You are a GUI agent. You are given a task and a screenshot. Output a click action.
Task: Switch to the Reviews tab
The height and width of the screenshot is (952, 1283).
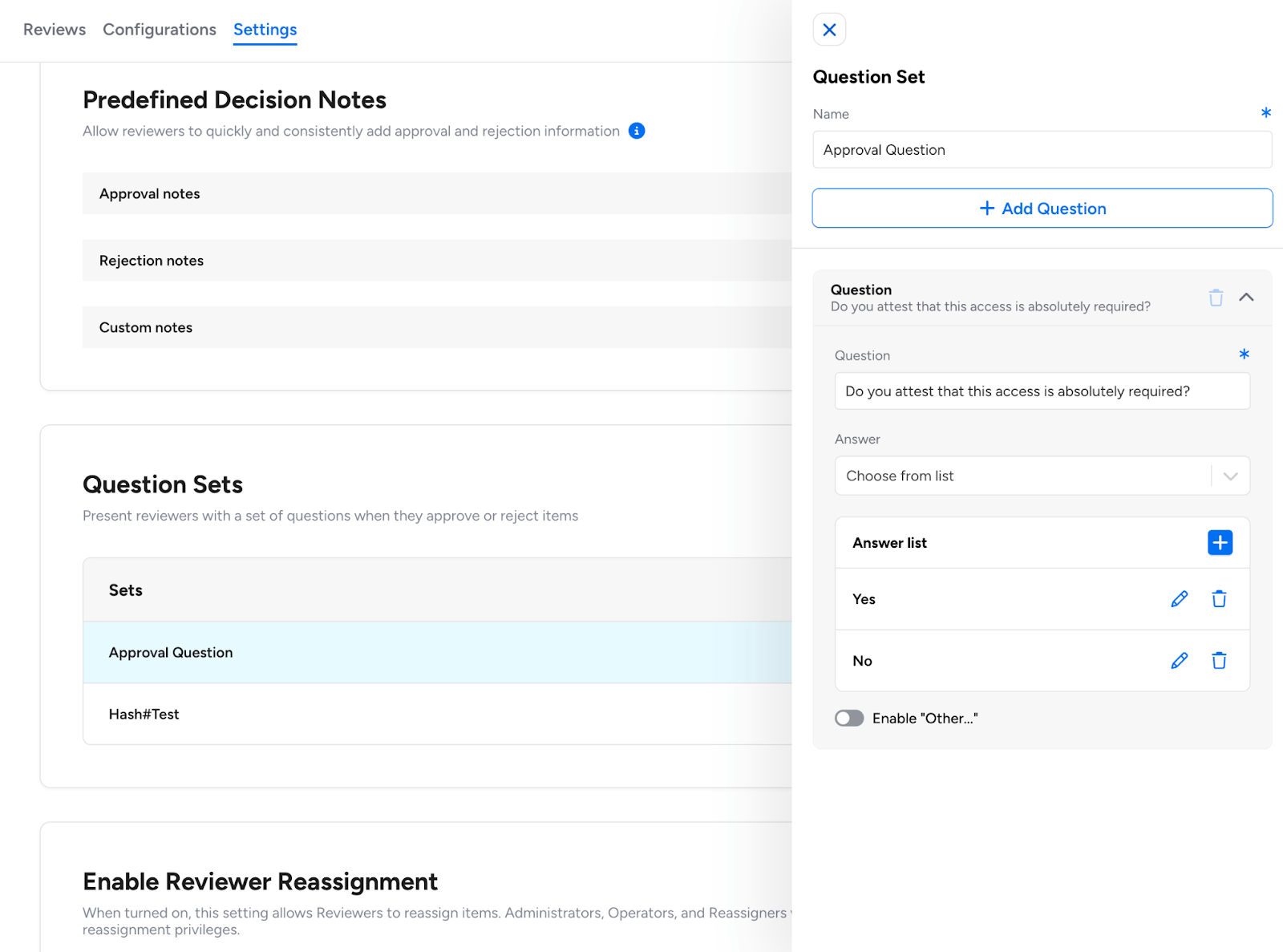pos(55,30)
